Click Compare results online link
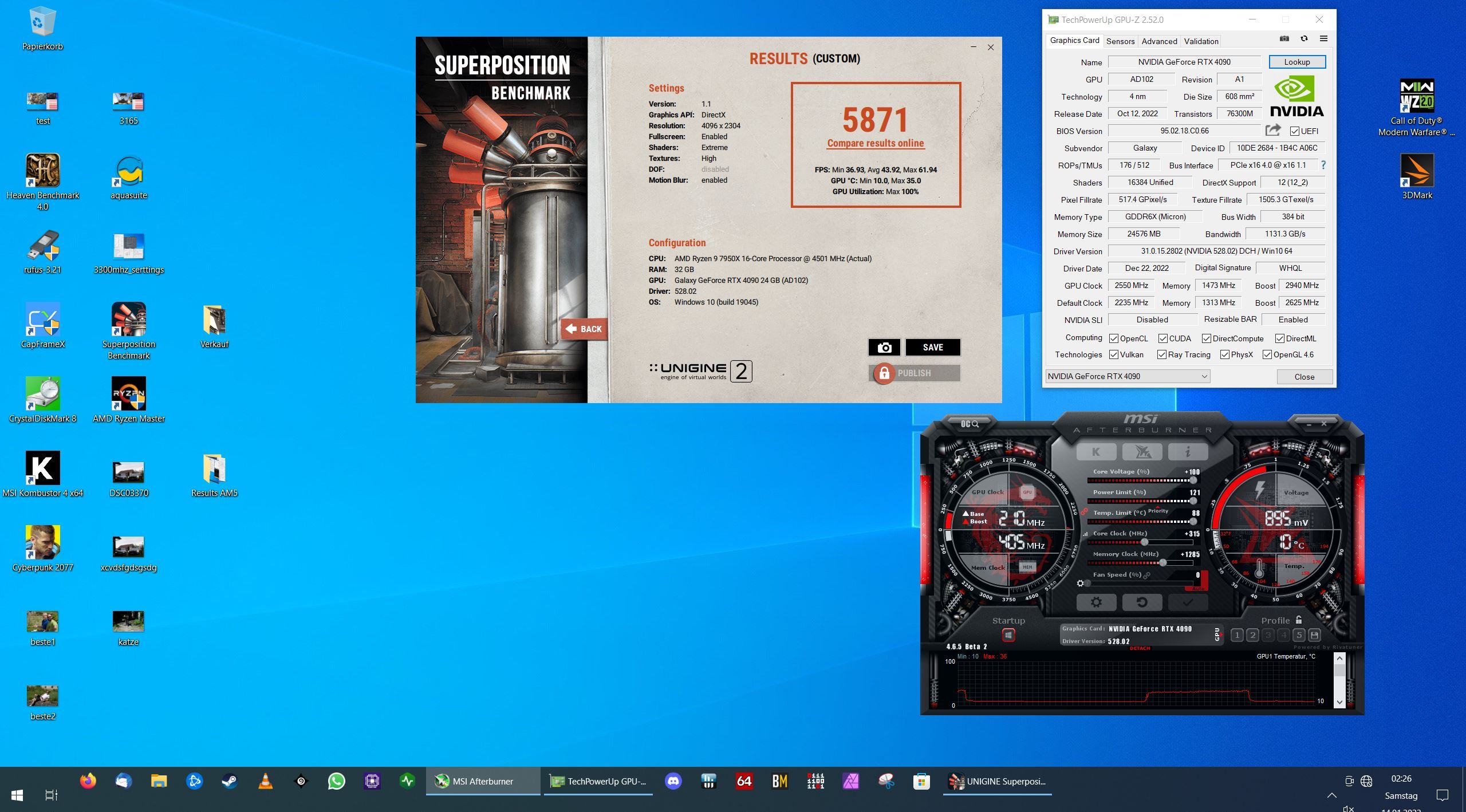This screenshot has width=1466, height=812. (875, 143)
